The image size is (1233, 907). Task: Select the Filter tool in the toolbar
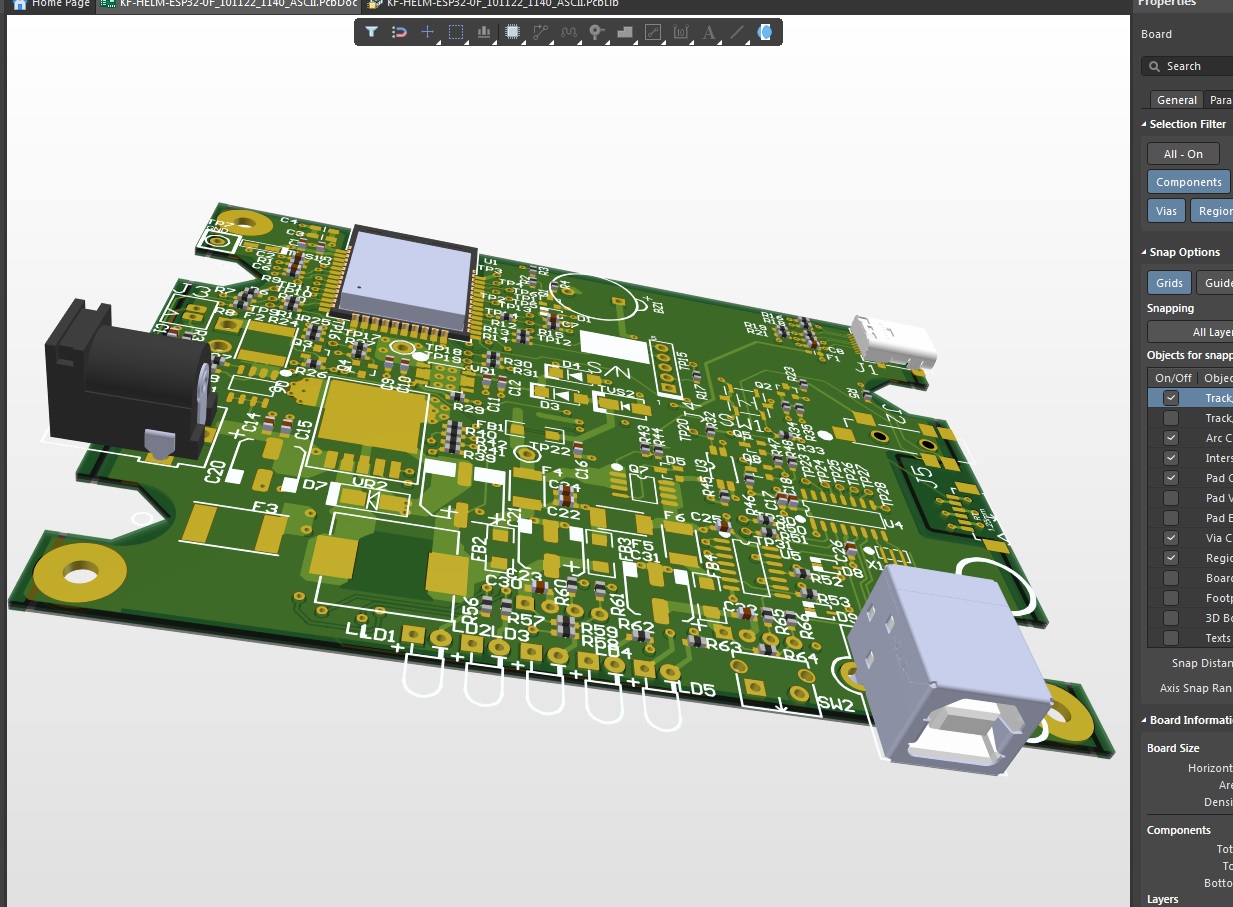372,32
